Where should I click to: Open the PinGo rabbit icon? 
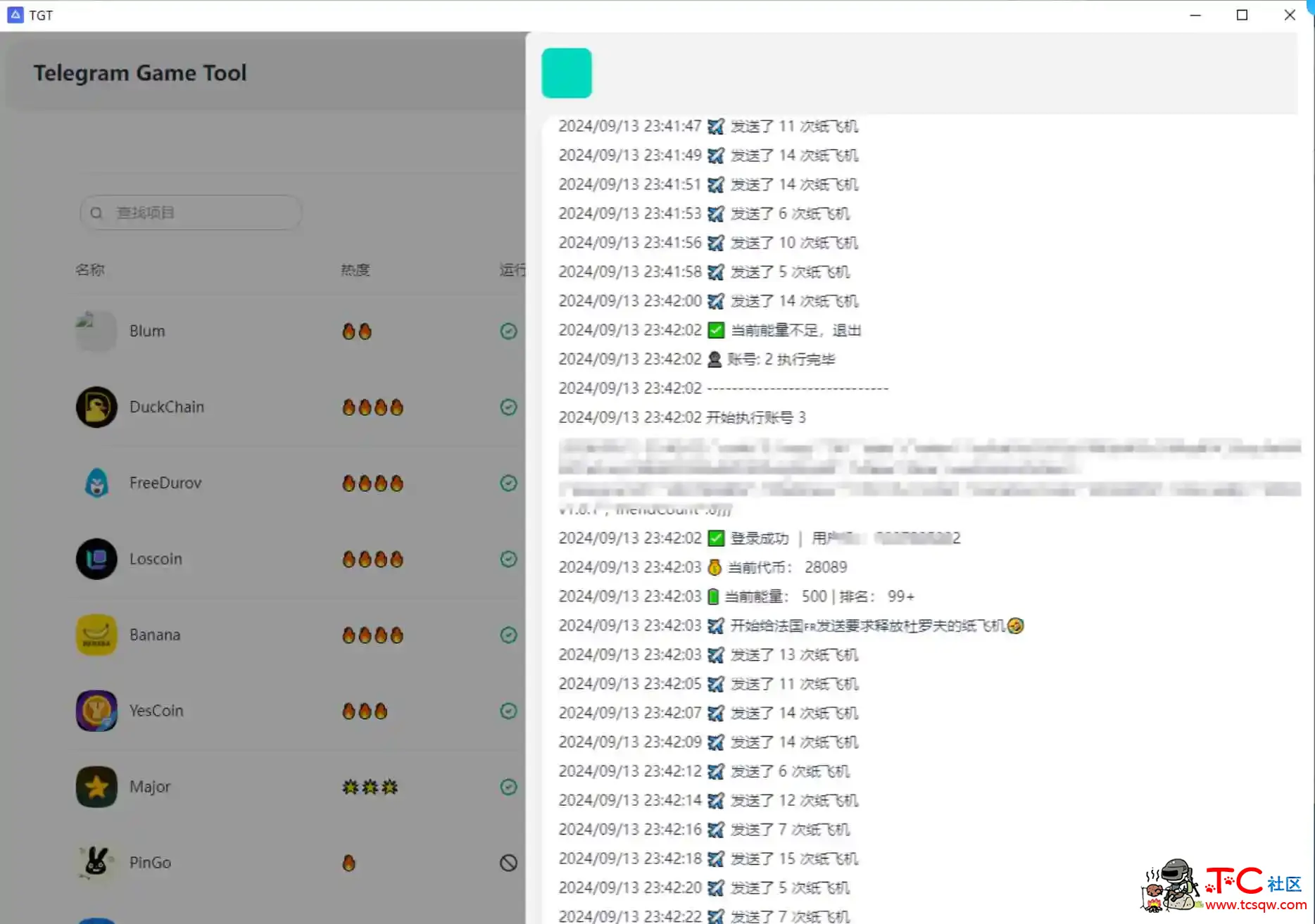tap(96, 863)
